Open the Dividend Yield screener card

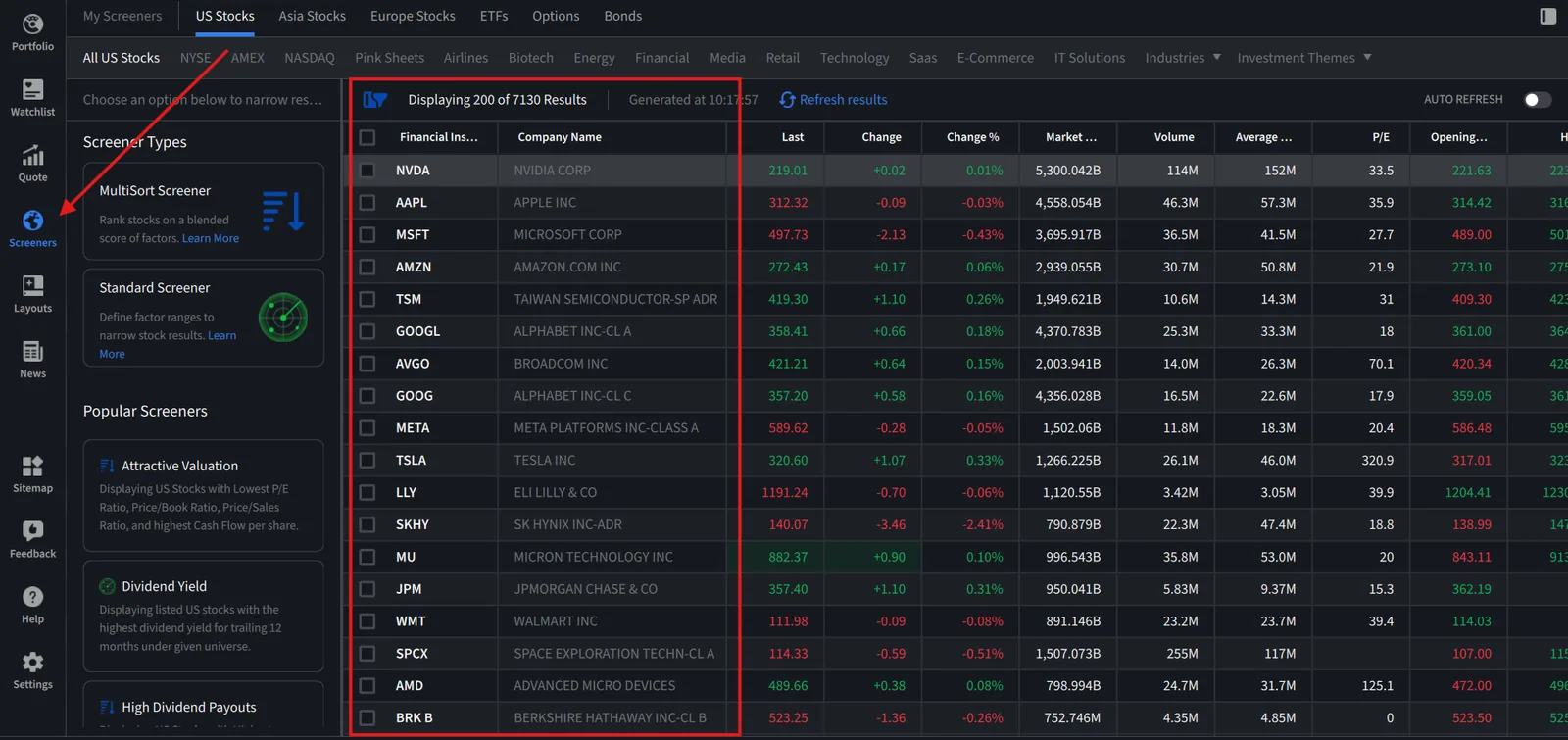coord(204,617)
